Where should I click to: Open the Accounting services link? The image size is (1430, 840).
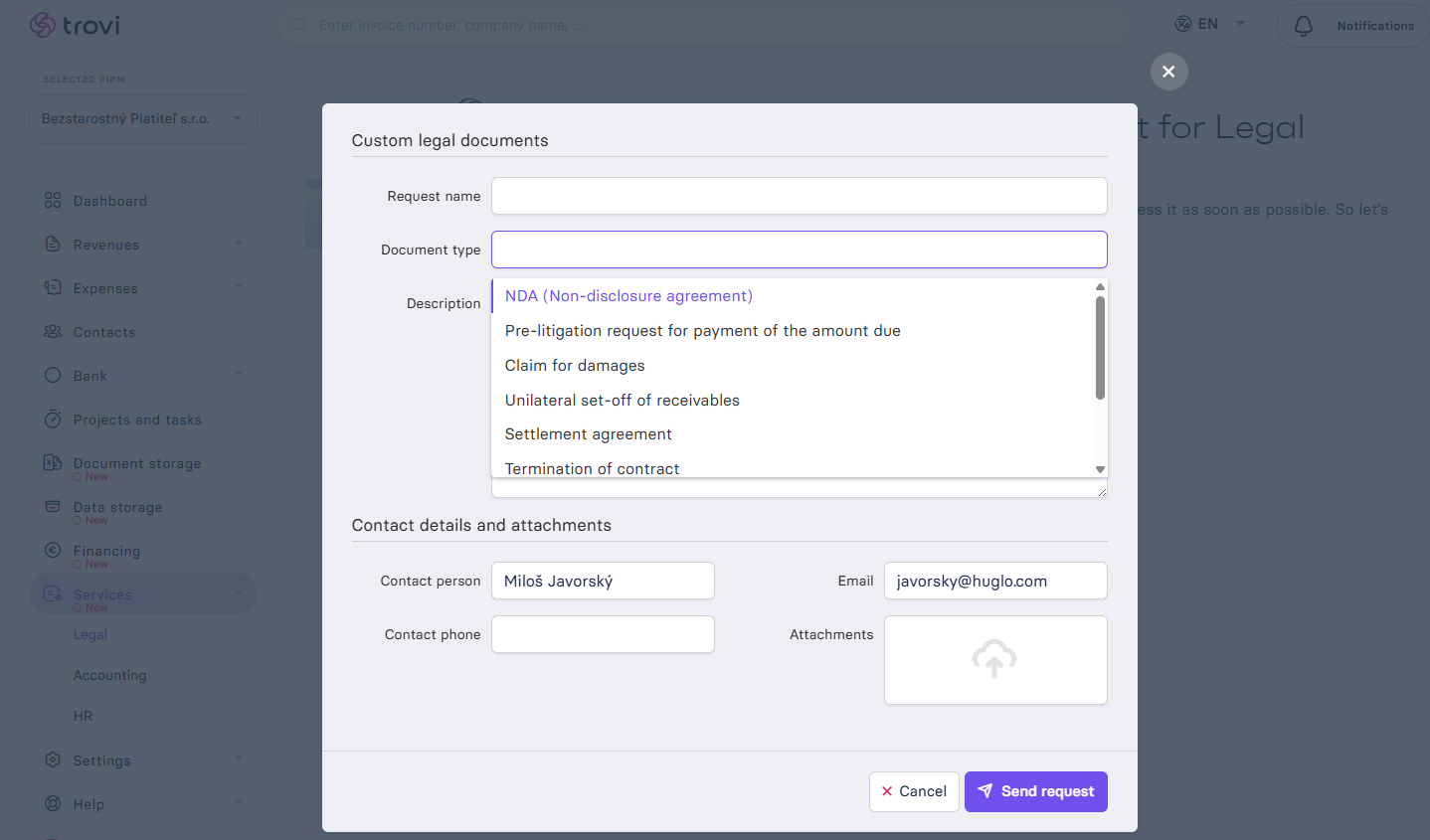pos(109,675)
